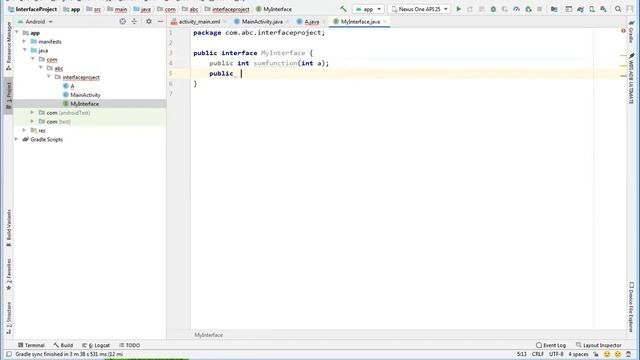Open the Layout Inspector
Image resolution: width=640 pixels, height=360 pixels.
click(x=598, y=345)
